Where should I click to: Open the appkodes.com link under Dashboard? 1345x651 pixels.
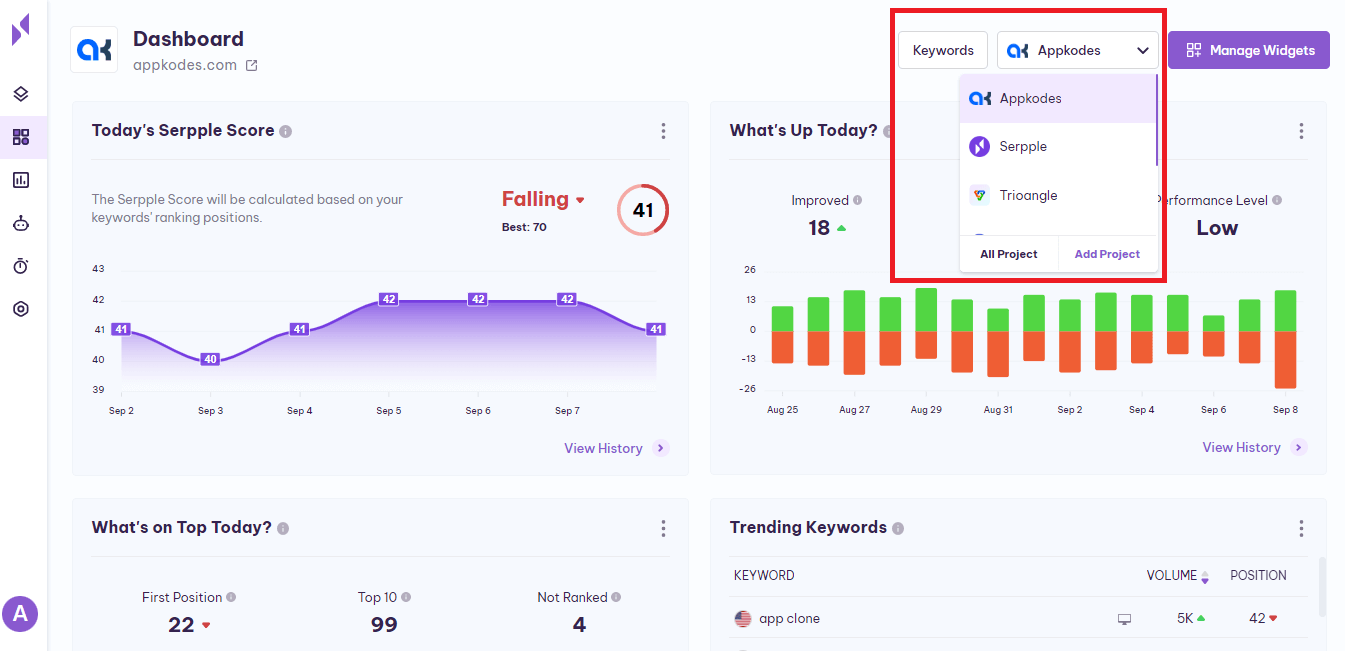pyautogui.click(x=185, y=65)
